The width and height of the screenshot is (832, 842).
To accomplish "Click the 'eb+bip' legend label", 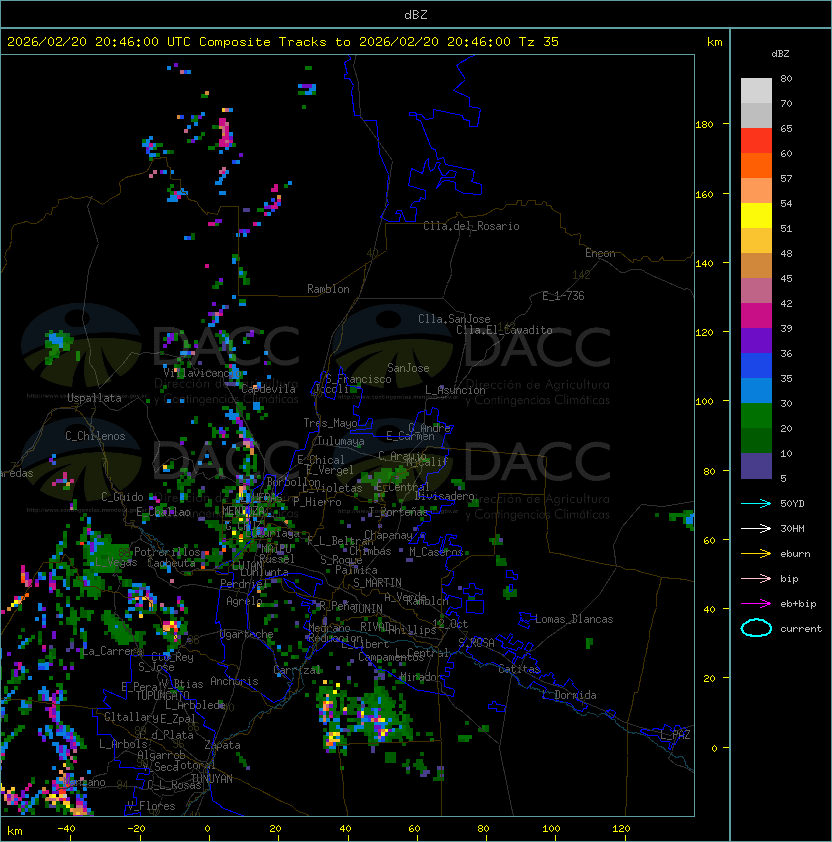I will pyautogui.click(x=798, y=604).
